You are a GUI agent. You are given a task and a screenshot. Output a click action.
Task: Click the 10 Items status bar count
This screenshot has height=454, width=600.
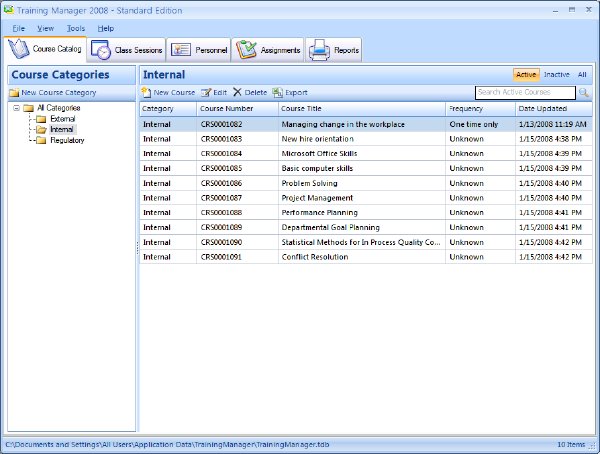[x=571, y=444]
